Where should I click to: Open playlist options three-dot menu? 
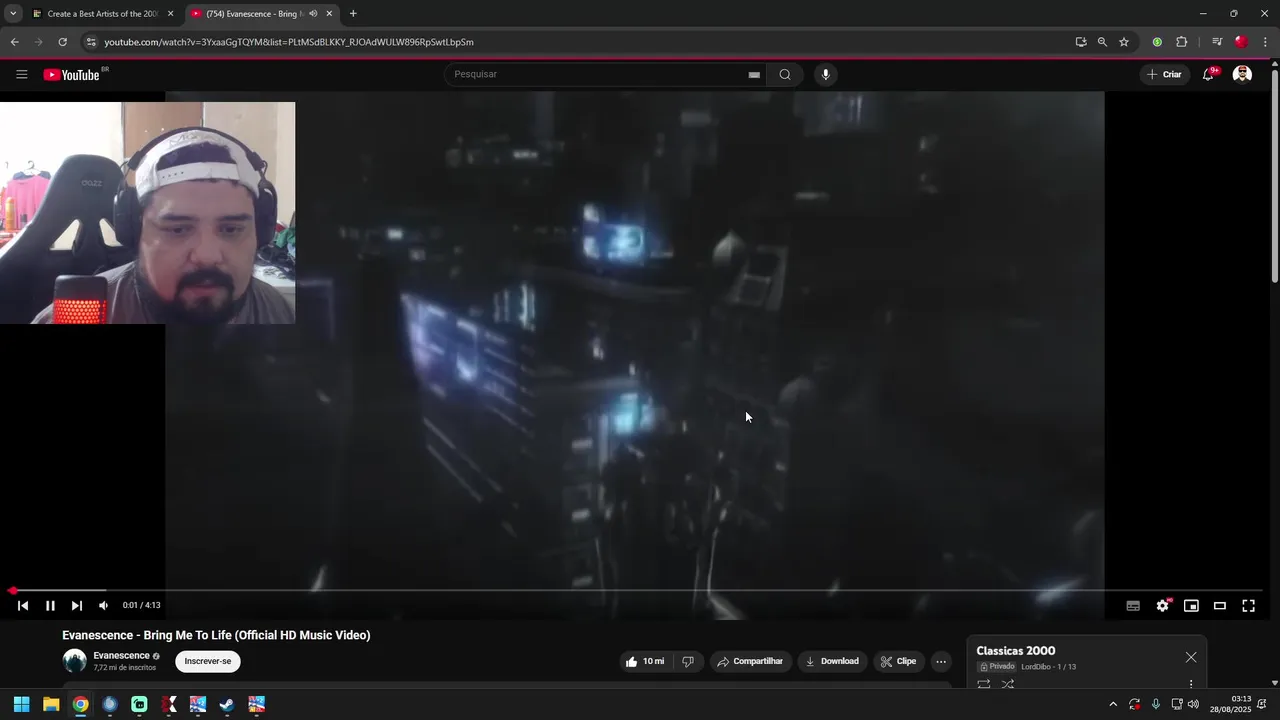pos(1191,684)
